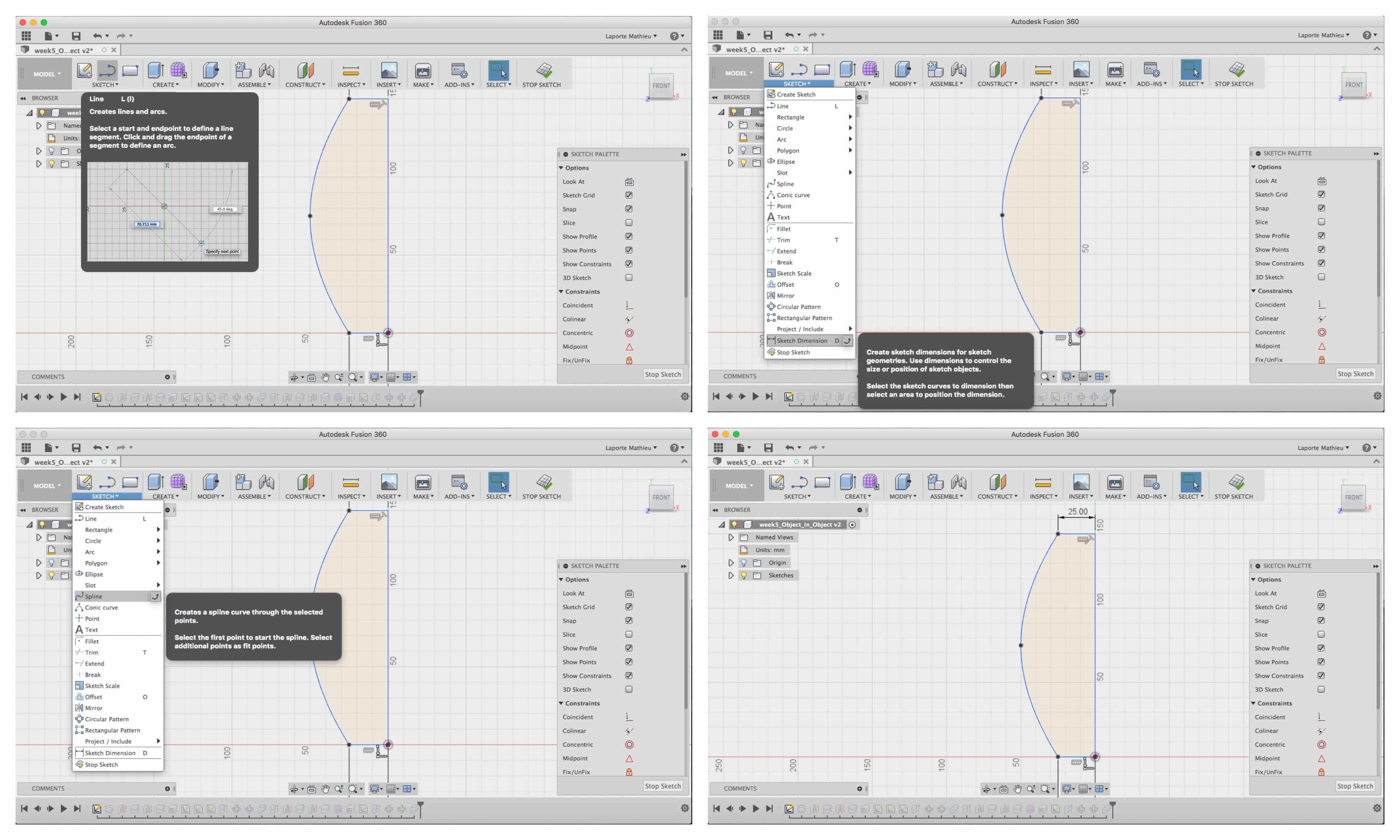1400x840 pixels.
Task: In the window with the 25.00 dimension, open the Laporte Mathieu user dropdown
Action: click(x=1323, y=448)
